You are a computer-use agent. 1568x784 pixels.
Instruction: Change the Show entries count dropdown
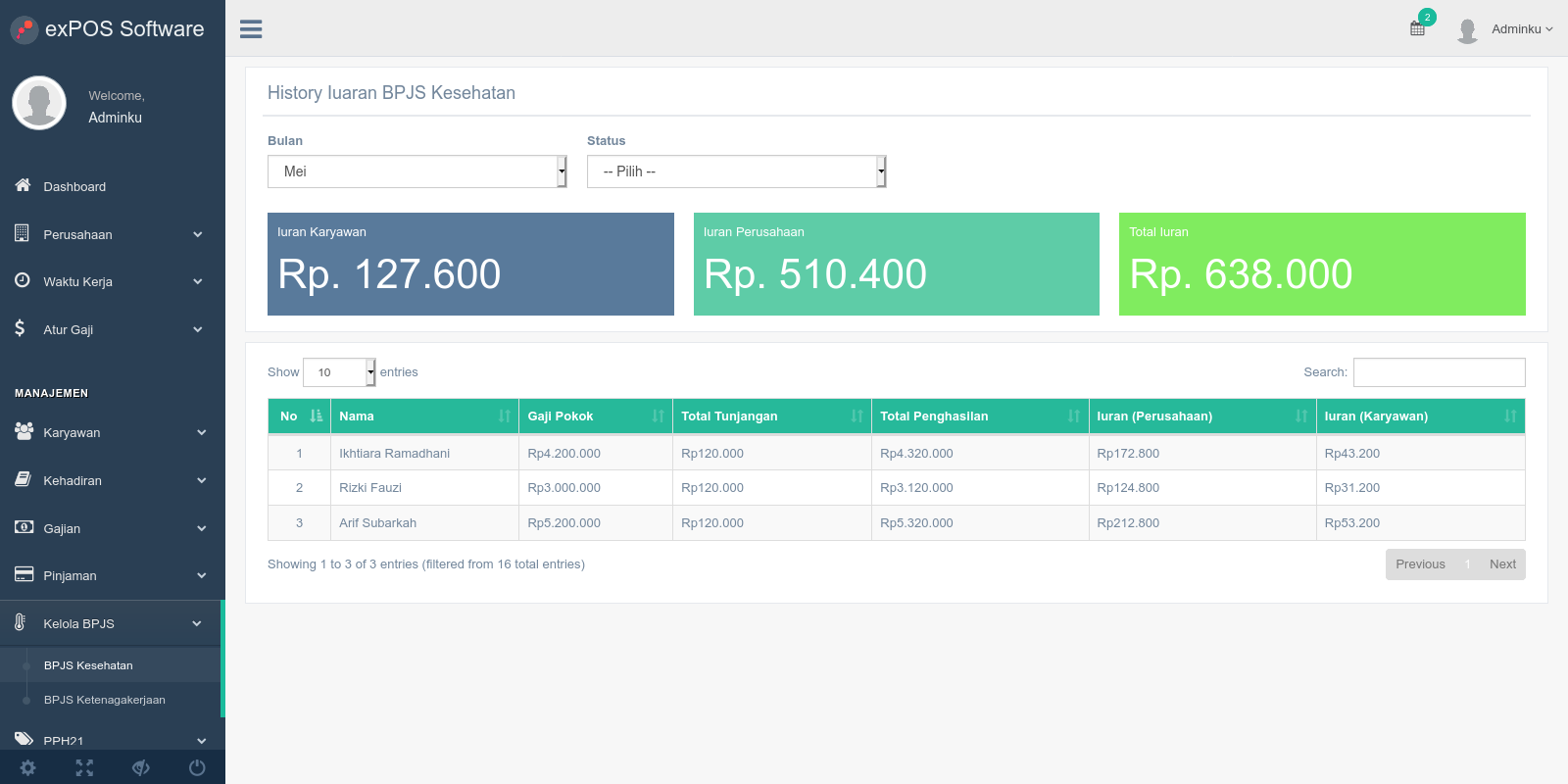tap(339, 372)
